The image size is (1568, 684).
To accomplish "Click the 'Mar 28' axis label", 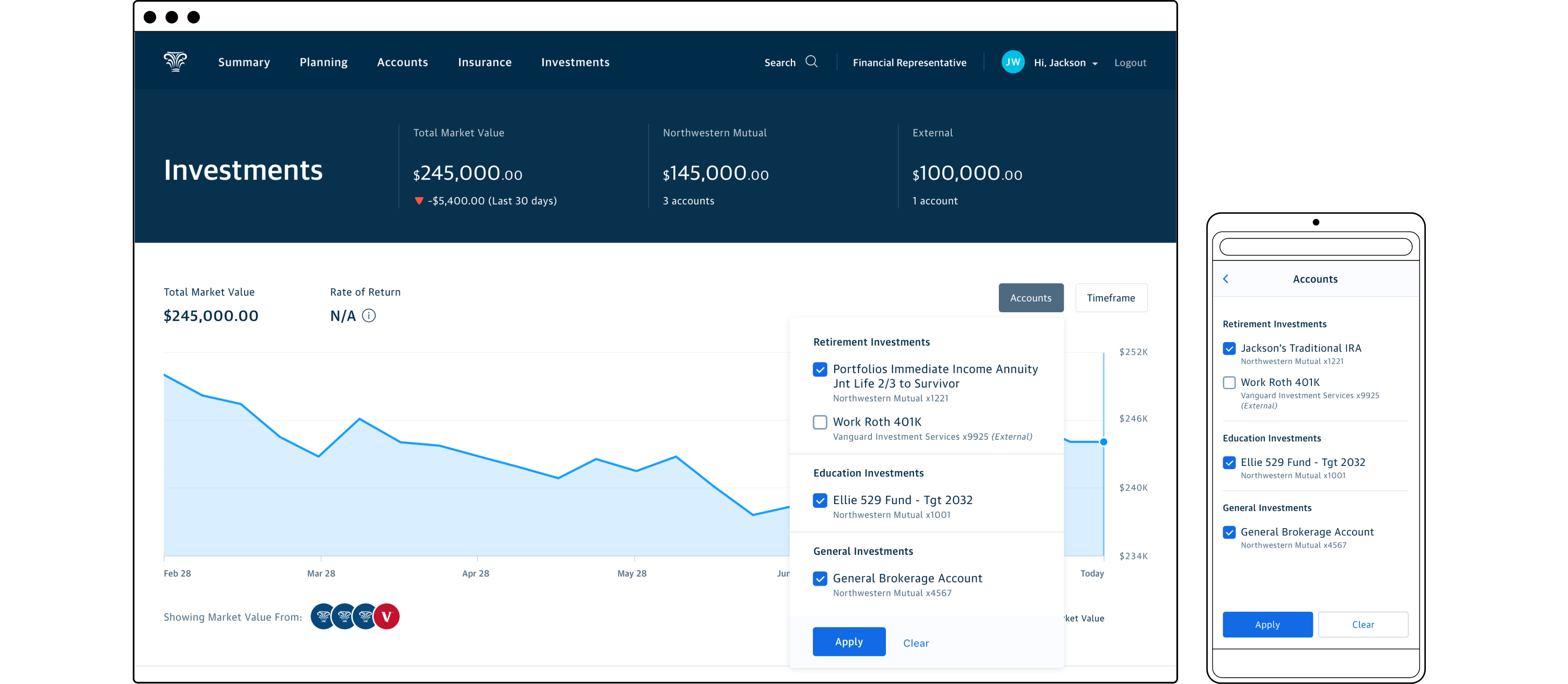I will (x=321, y=573).
